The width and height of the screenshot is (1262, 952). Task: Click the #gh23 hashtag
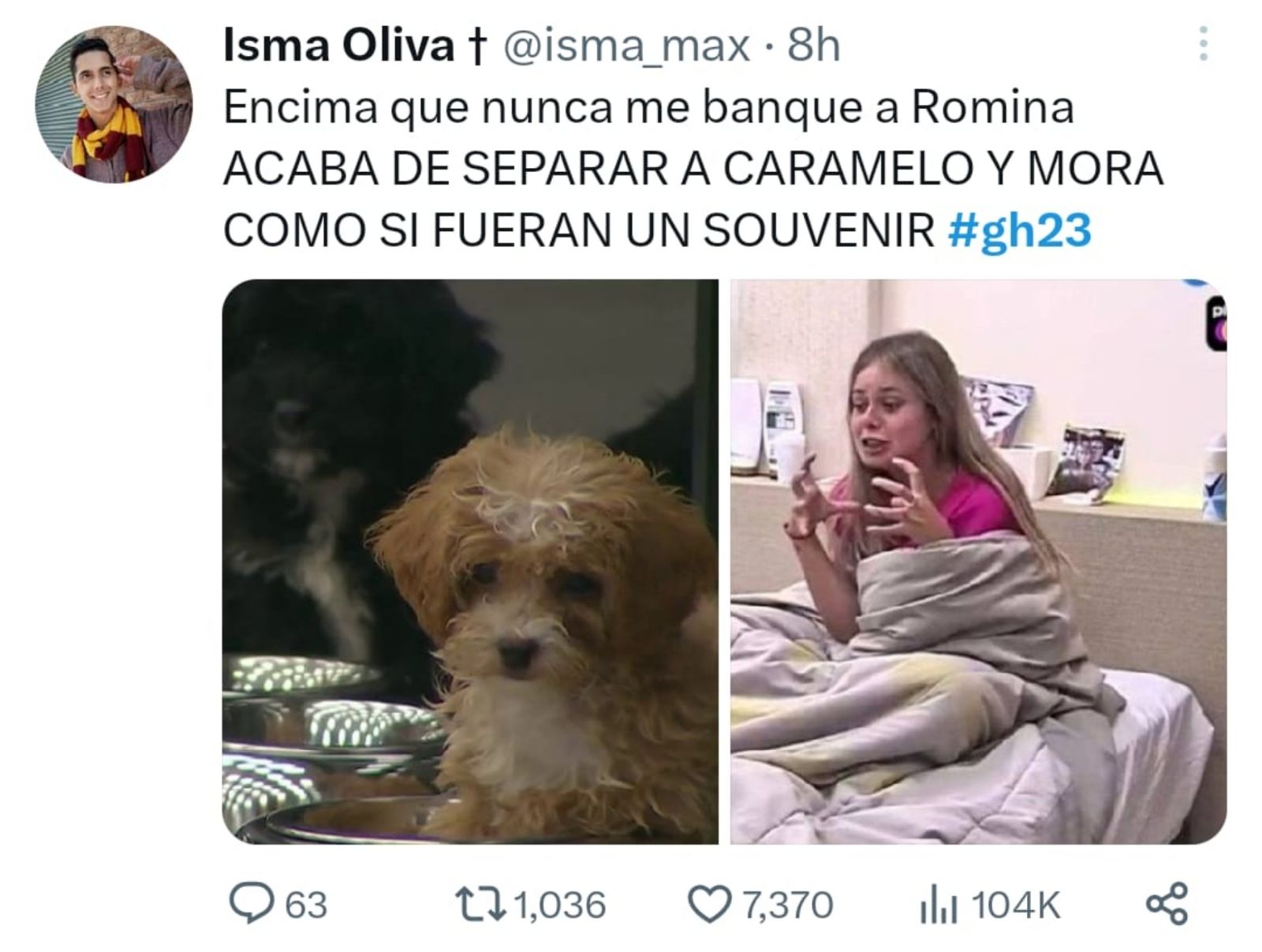tap(1018, 230)
